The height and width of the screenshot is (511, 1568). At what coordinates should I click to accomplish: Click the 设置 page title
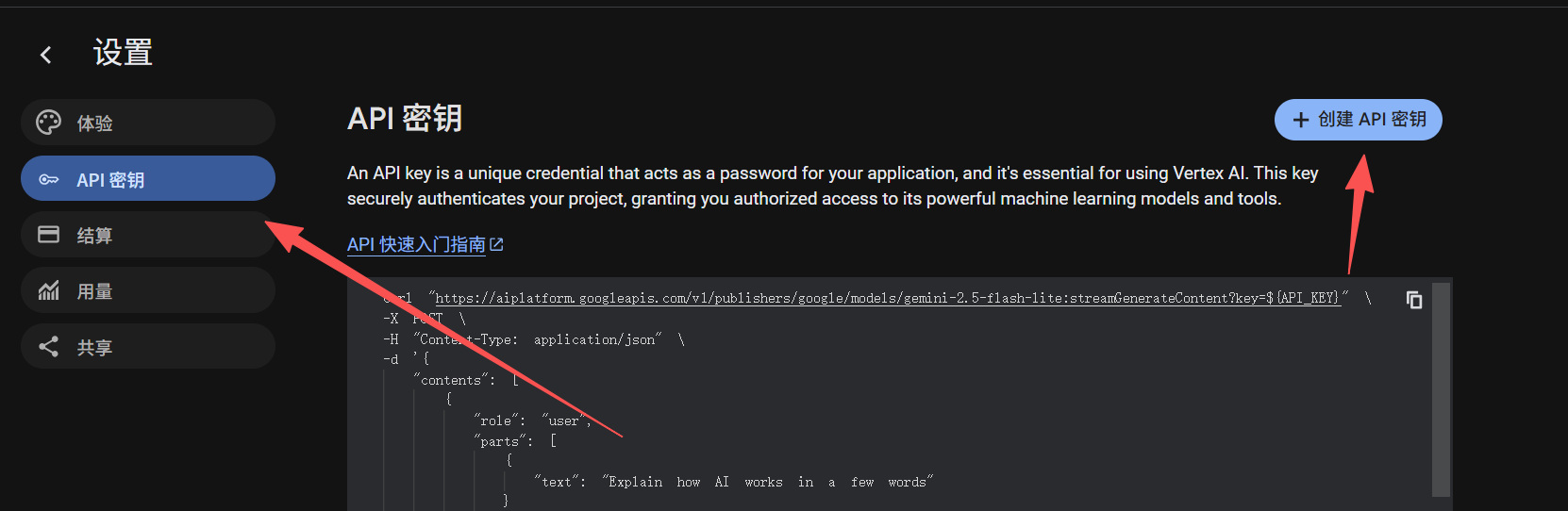[123, 53]
